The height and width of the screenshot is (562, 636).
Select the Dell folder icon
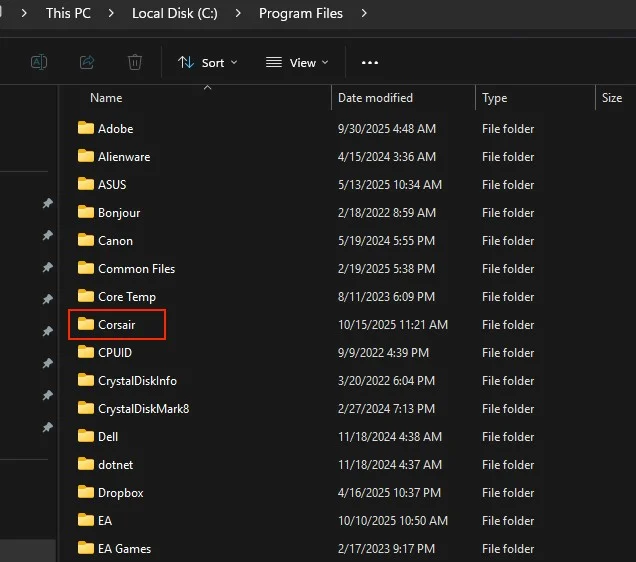pos(86,435)
